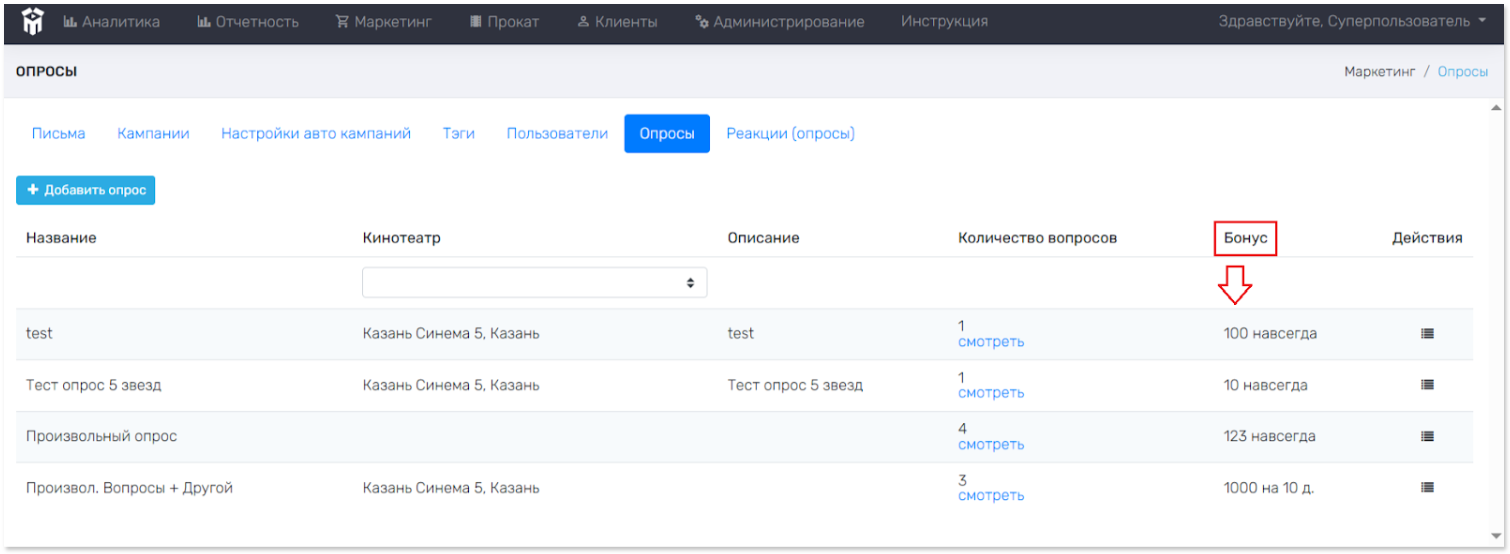Image resolution: width=1510 pixels, height=554 pixels.
Task: Open actions icon for Произвол. Вопросы + Другой
Action: click(x=1427, y=487)
